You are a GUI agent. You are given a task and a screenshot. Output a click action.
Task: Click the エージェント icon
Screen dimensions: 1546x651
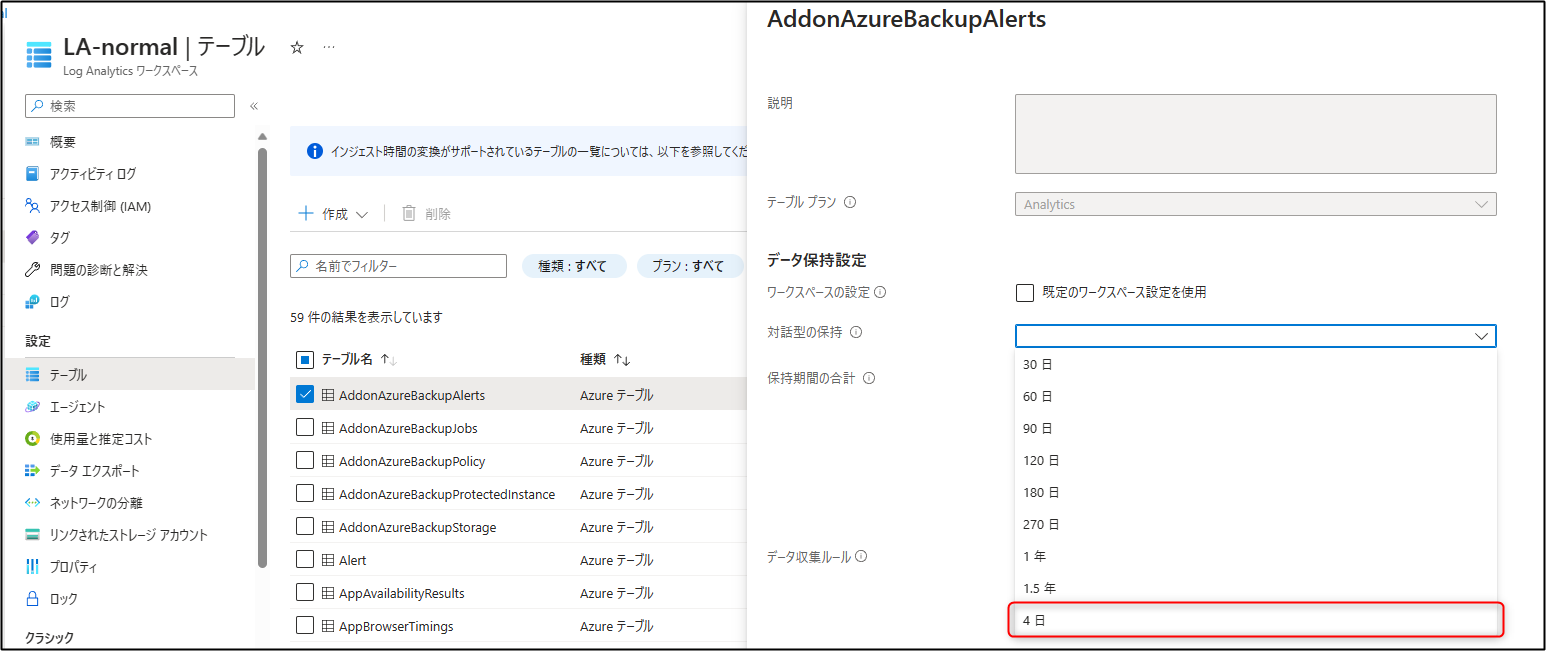point(33,407)
